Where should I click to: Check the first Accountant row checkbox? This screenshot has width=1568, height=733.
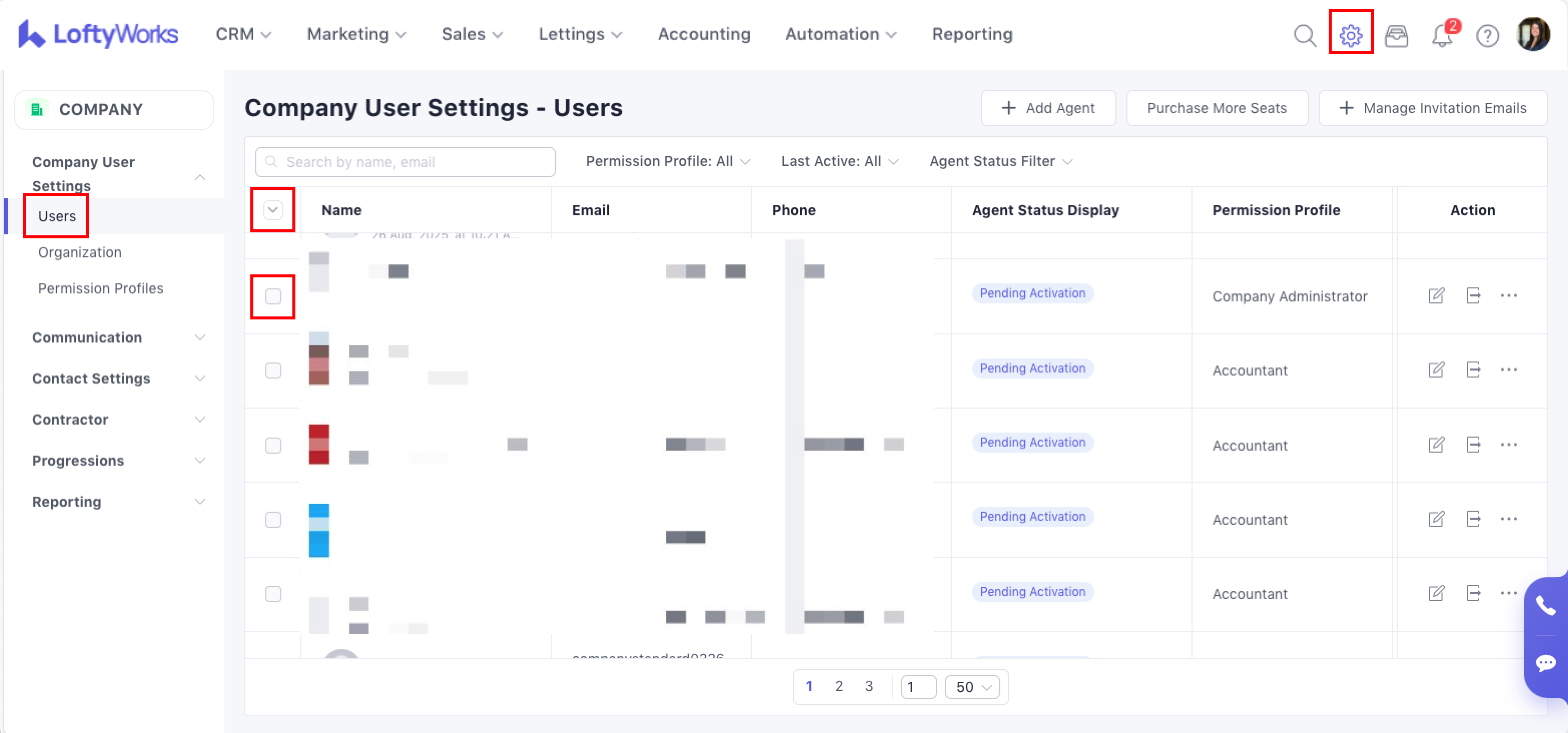(x=273, y=370)
